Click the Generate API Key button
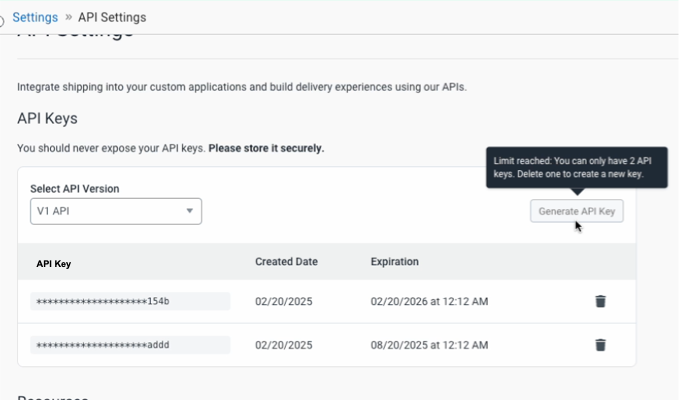 point(576,211)
